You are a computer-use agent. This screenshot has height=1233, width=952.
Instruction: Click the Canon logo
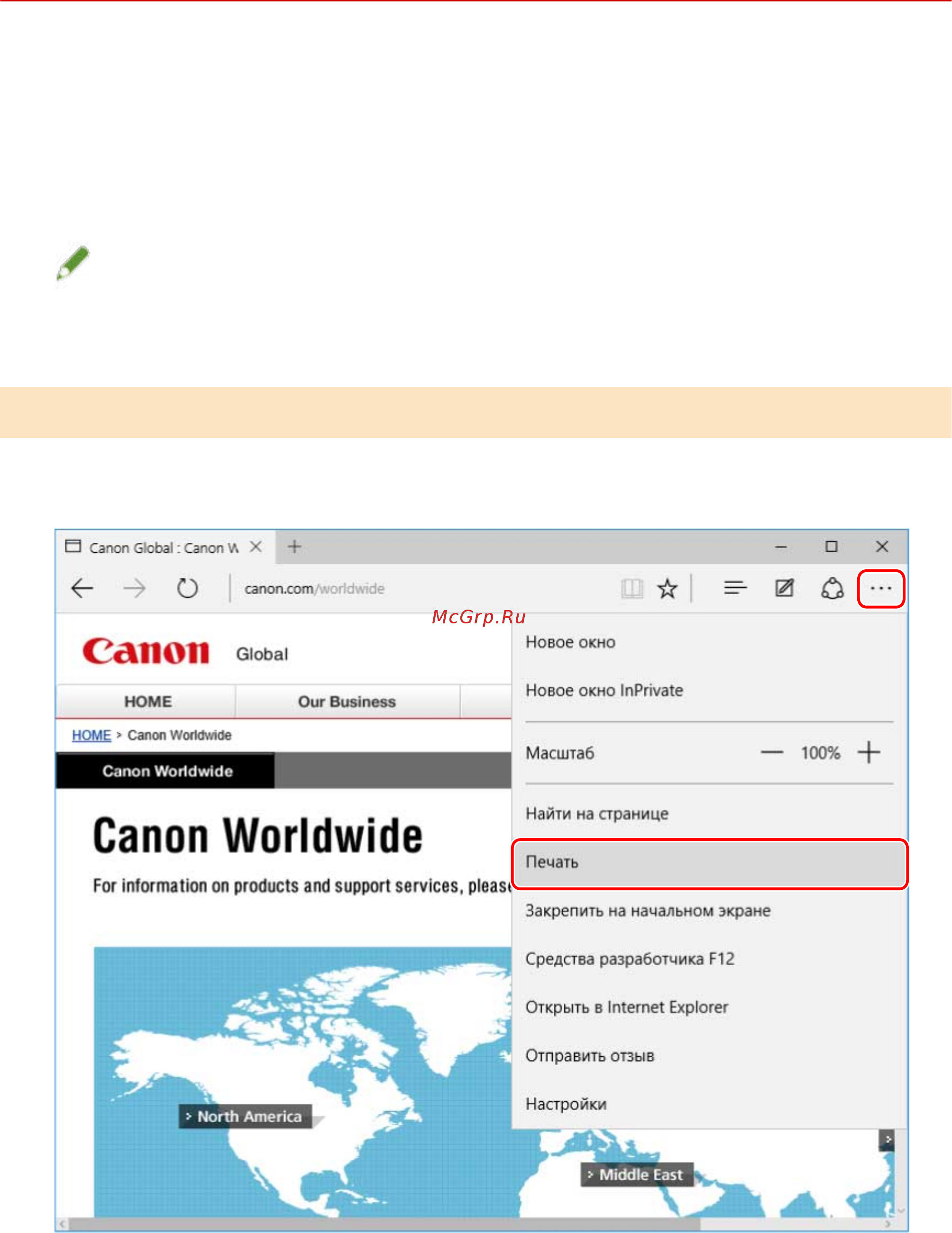click(x=146, y=651)
